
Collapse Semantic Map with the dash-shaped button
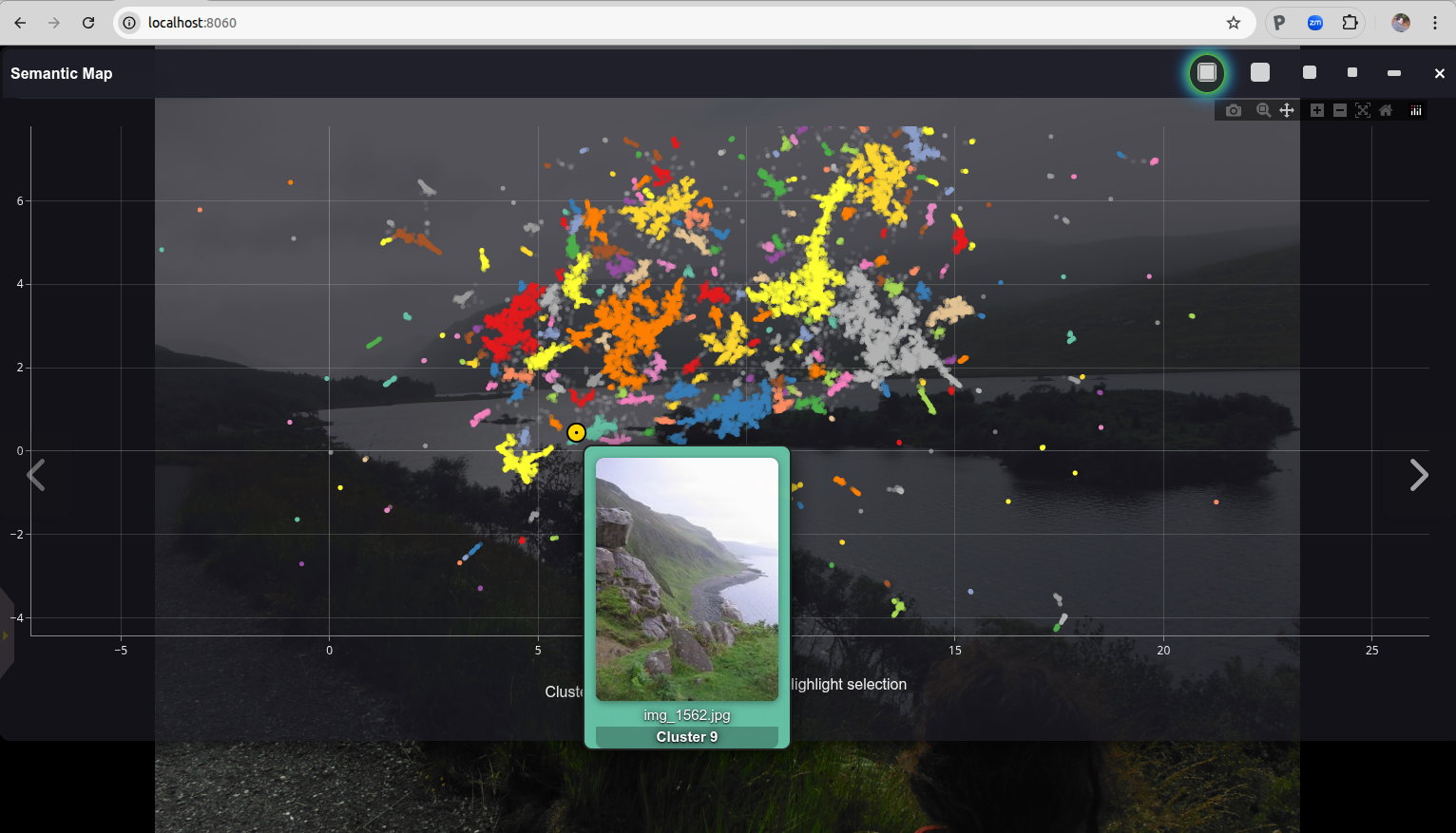pos(1394,73)
